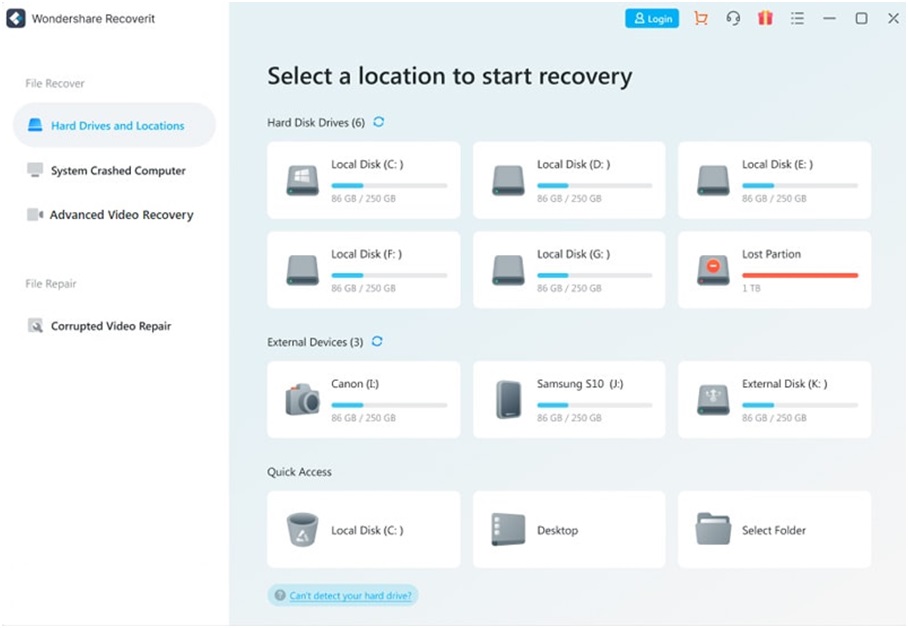Viewport: 908px width, 628px height.
Task: Select the Lost Partion drive card
Action: (x=773, y=269)
